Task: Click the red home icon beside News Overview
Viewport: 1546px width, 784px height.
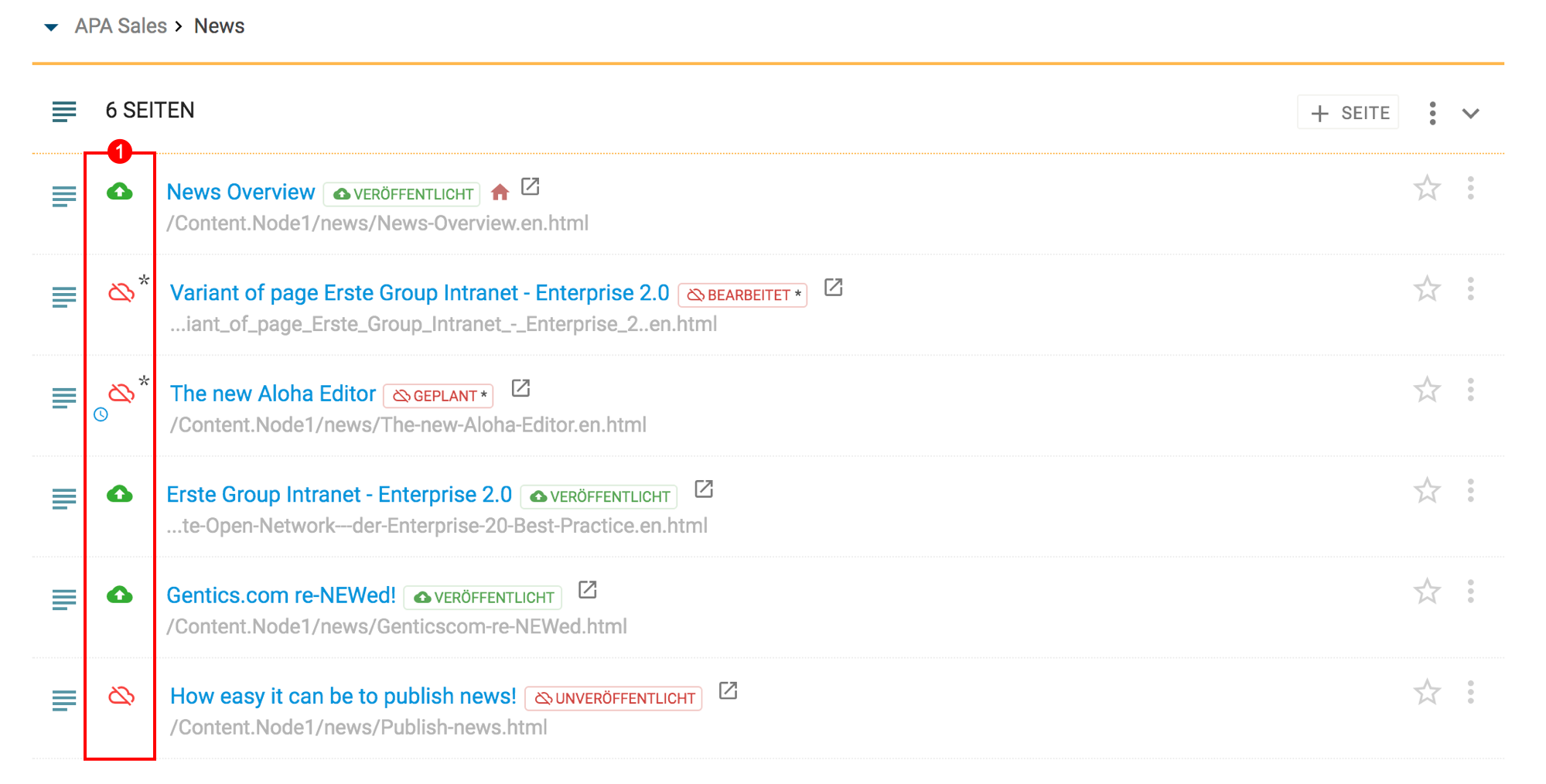Action: pos(500,193)
